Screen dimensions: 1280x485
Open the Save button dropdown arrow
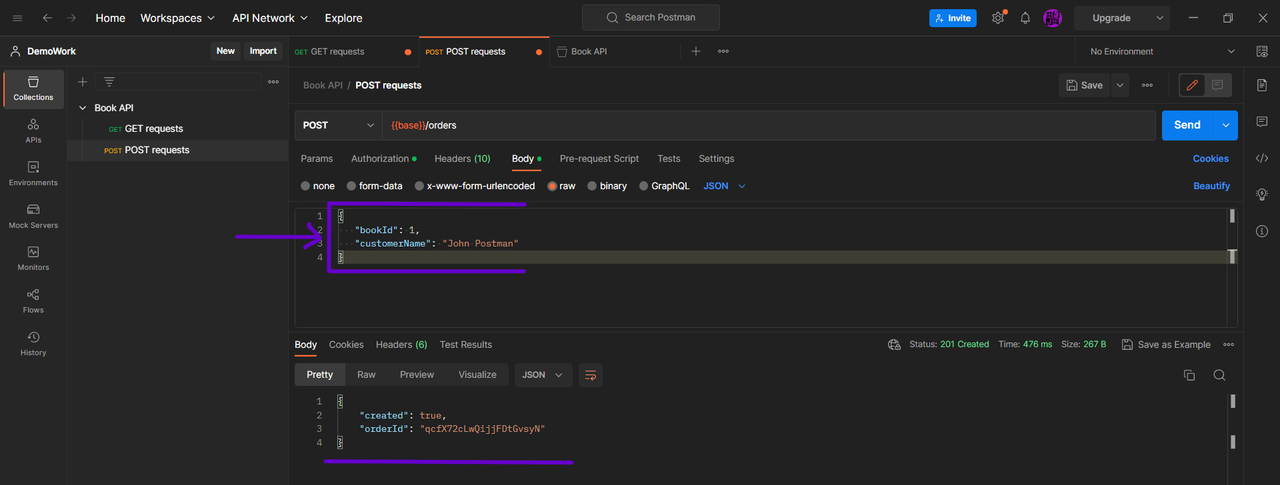click(1120, 85)
